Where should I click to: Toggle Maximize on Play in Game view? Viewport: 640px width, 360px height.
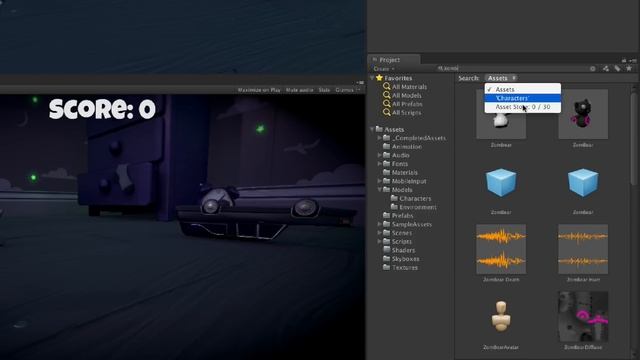tap(259, 90)
